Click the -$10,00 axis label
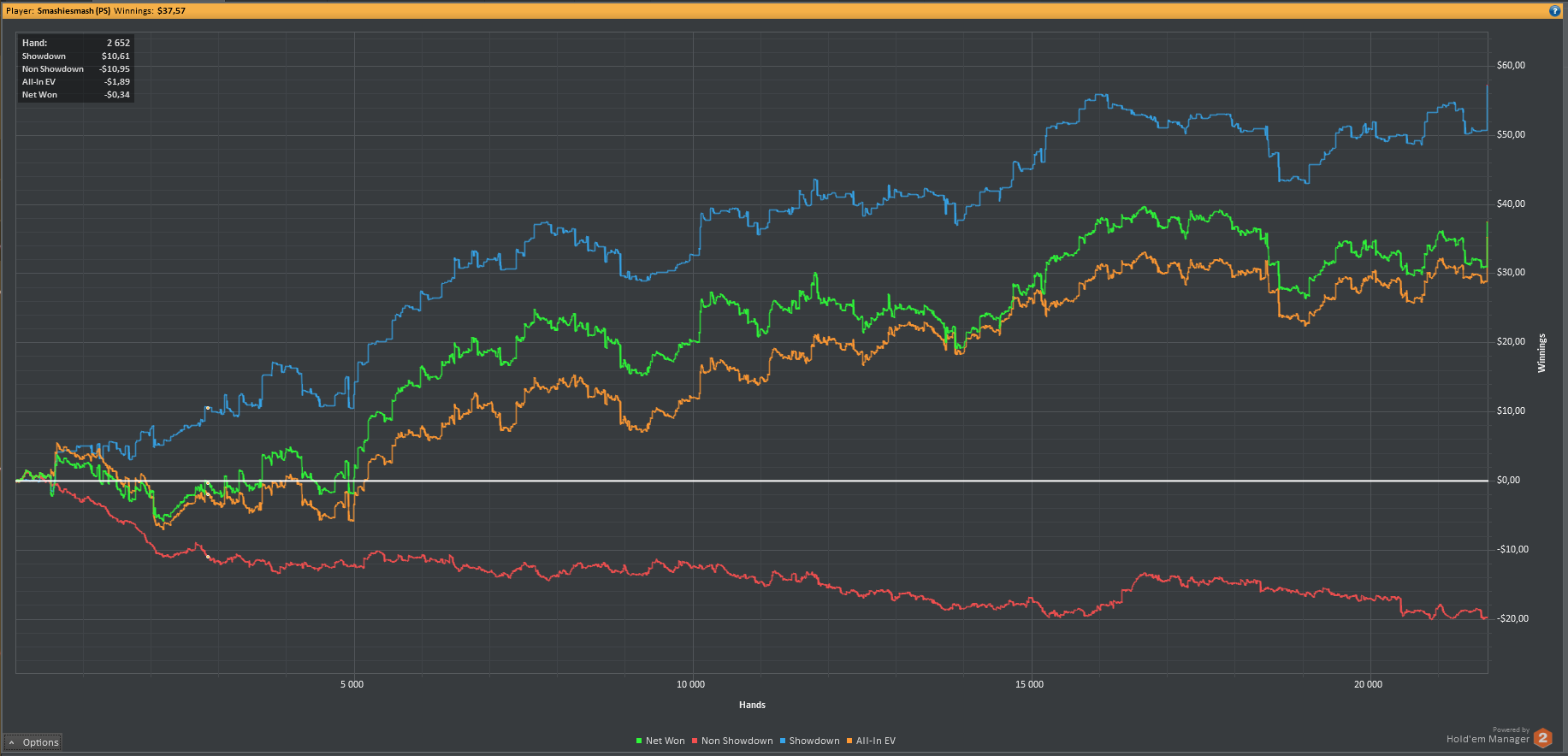Viewport: 1568px width, 756px height. pyautogui.click(x=1512, y=549)
